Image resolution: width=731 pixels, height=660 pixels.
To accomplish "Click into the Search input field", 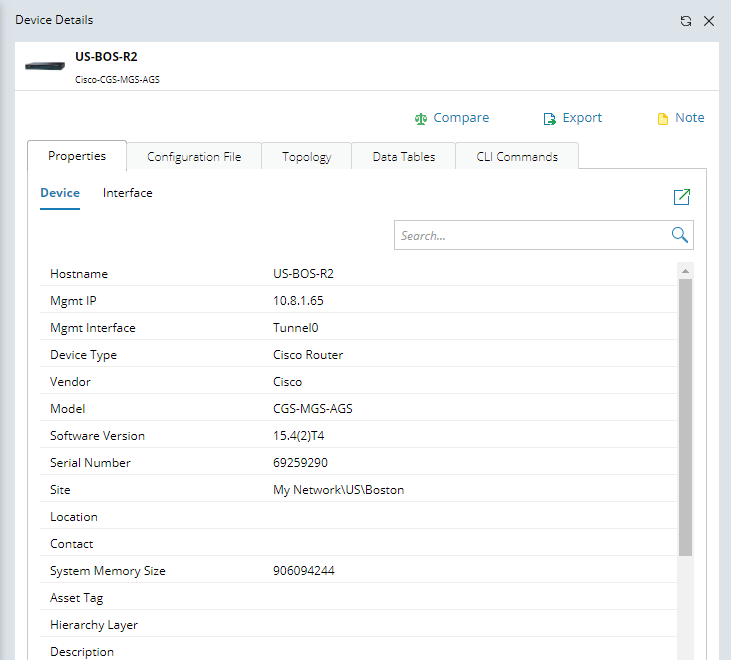I will tap(530, 236).
